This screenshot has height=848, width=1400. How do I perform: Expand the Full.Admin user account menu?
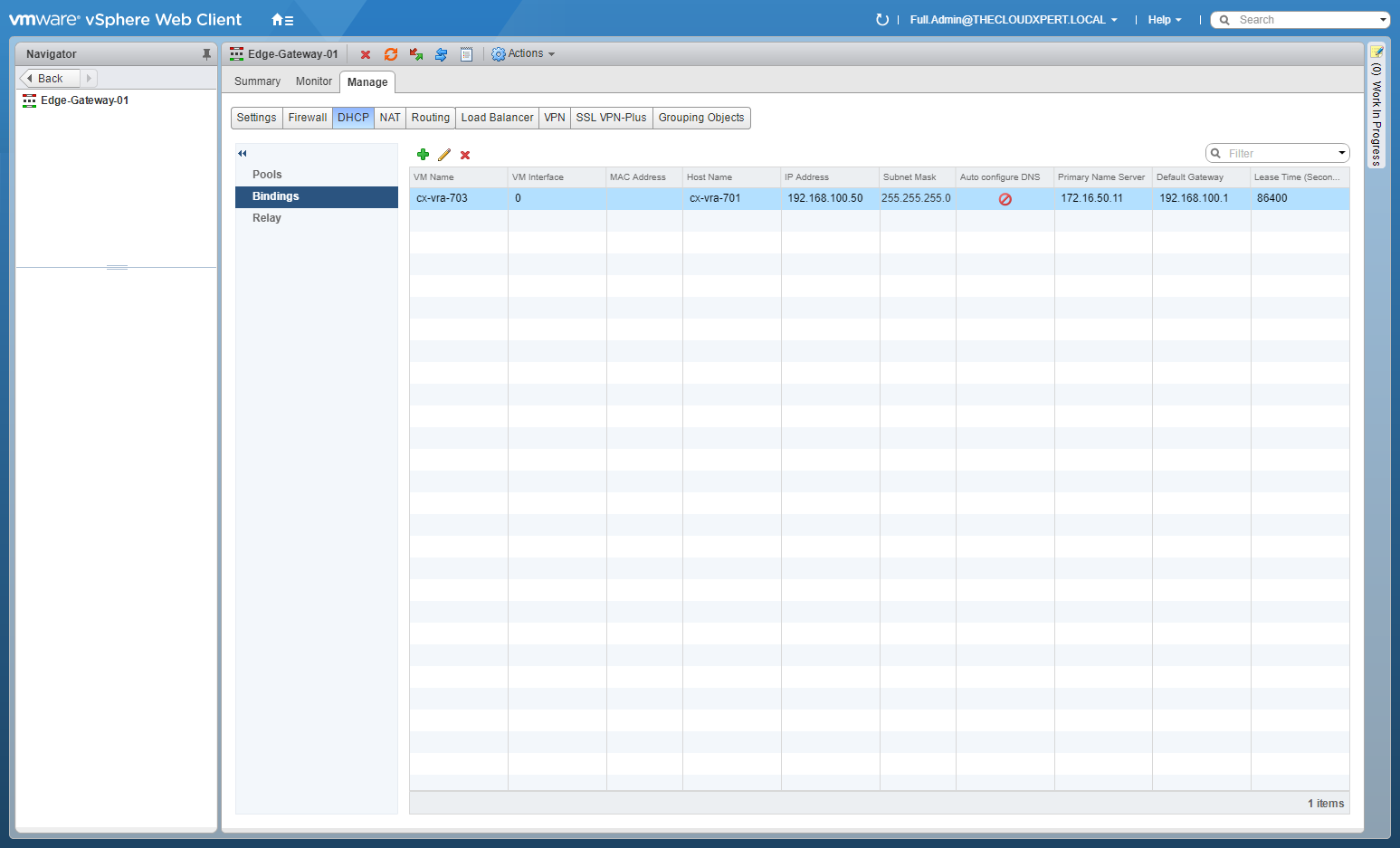(1013, 20)
